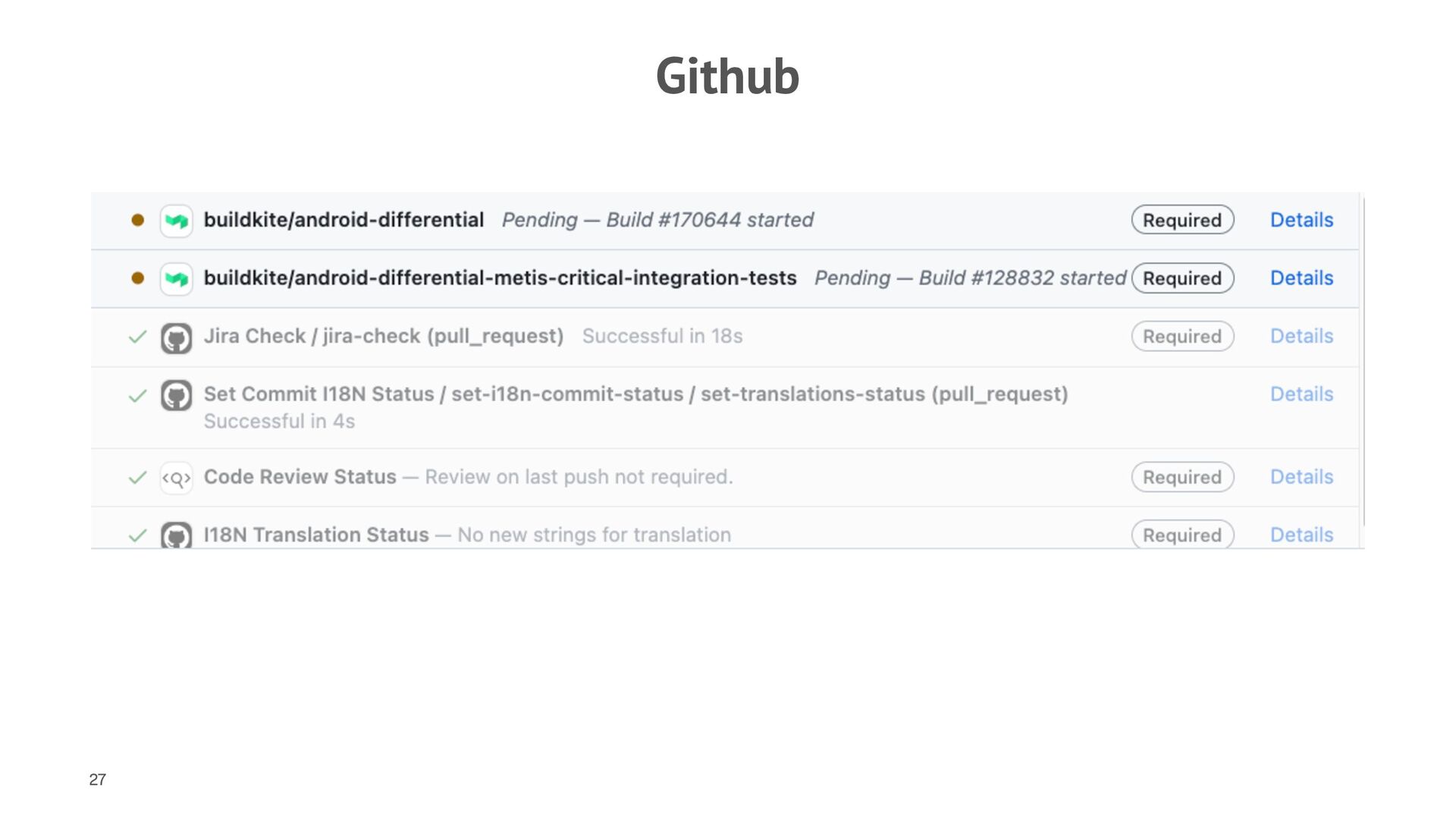Click the Buildkite icon for metis-critical-integration-tests
The width and height of the screenshot is (1456, 819).
click(176, 279)
